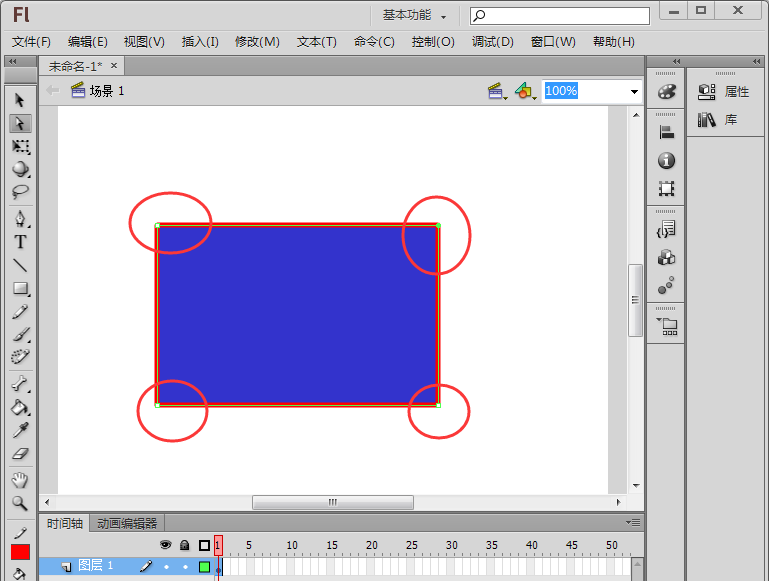Viewport: 769px width, 581px height.
Task: Toggle show all layers as outlines
Action: 205,545
